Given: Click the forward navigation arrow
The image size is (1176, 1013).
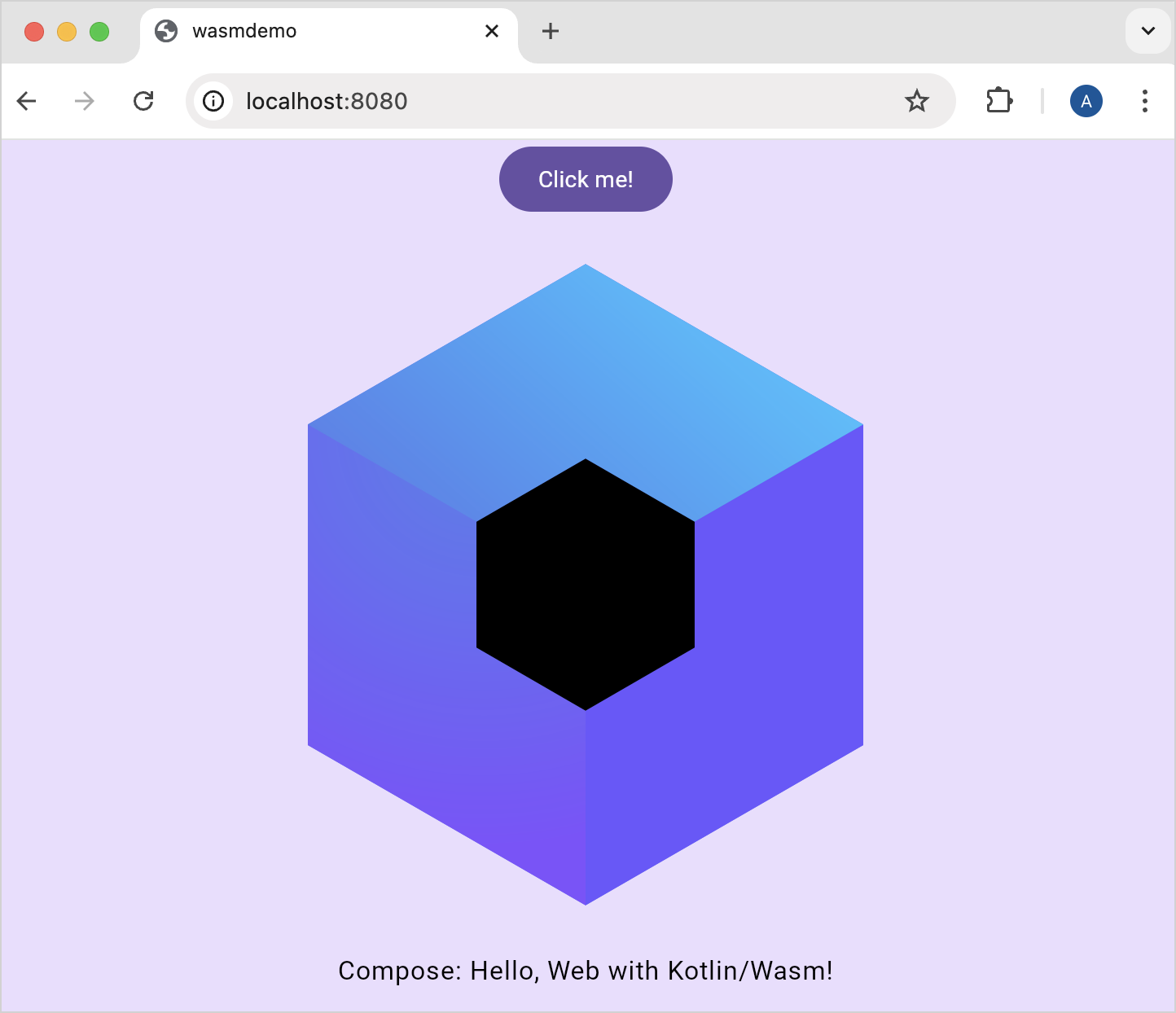Looking at the screenshot, I should click(x=84, y=101).
